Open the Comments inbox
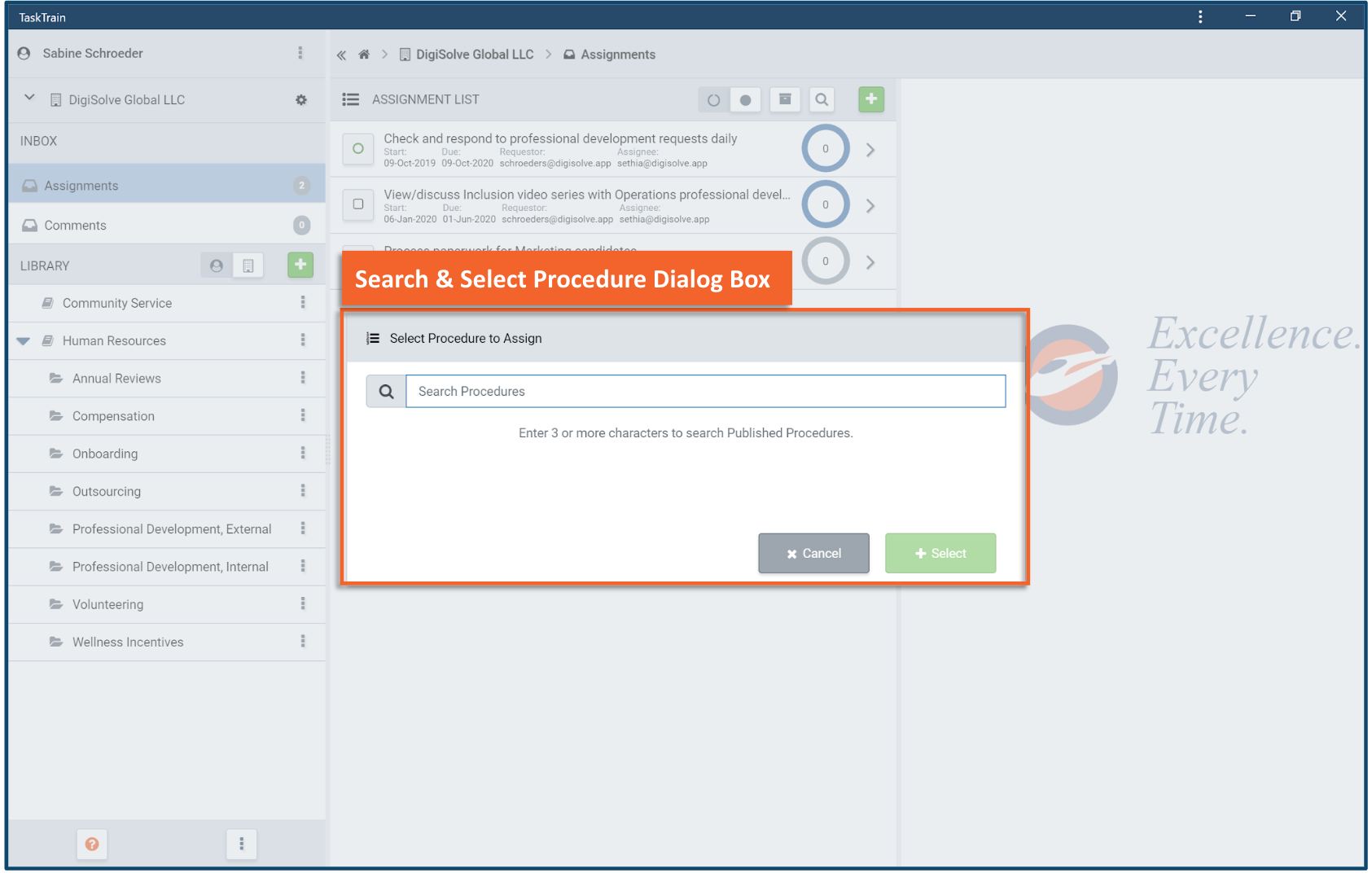The width and height of the screenshot is (1372, 873). coord(167,225)
